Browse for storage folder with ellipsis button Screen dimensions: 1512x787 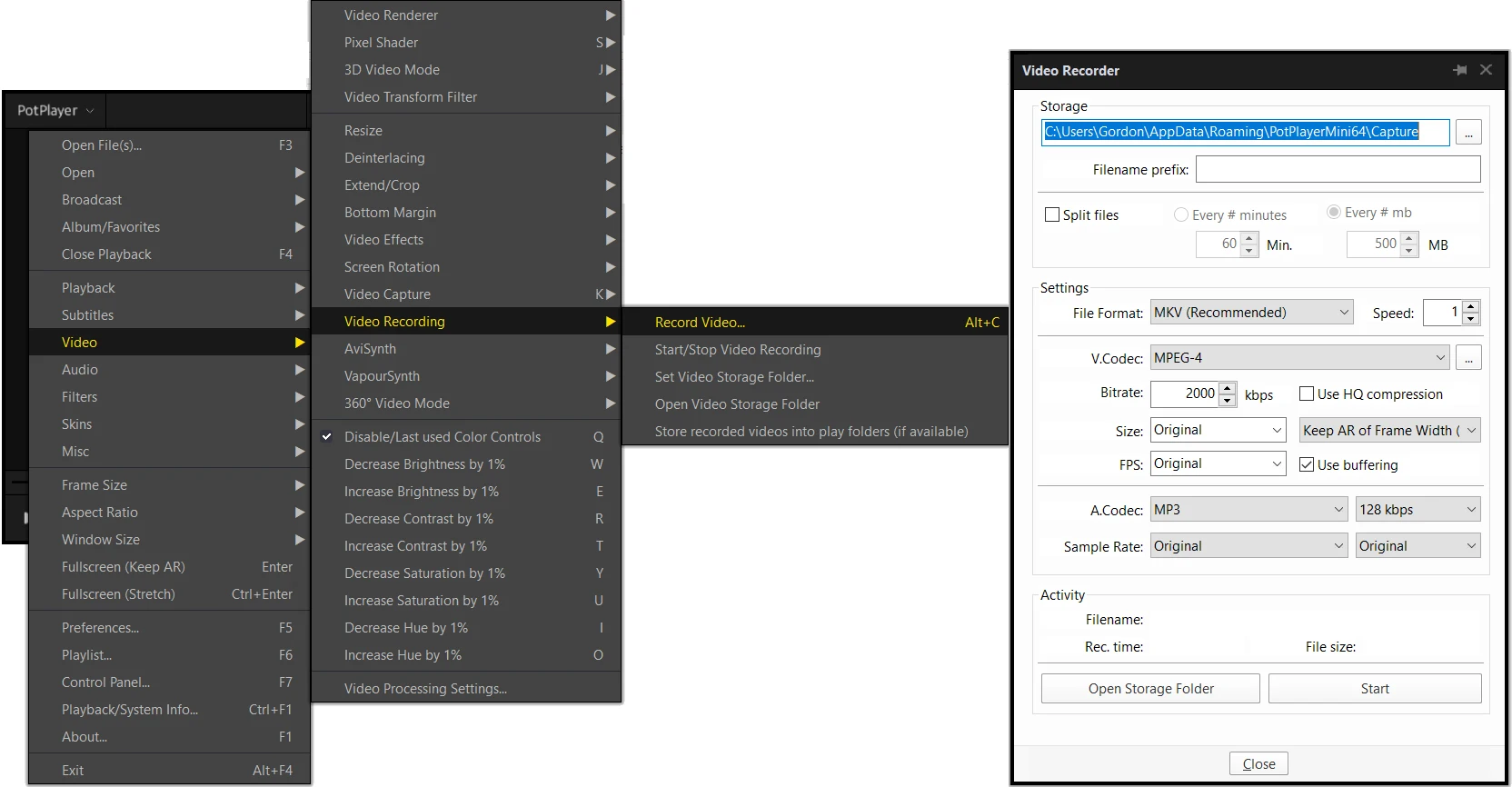(x=1468, y=133)
